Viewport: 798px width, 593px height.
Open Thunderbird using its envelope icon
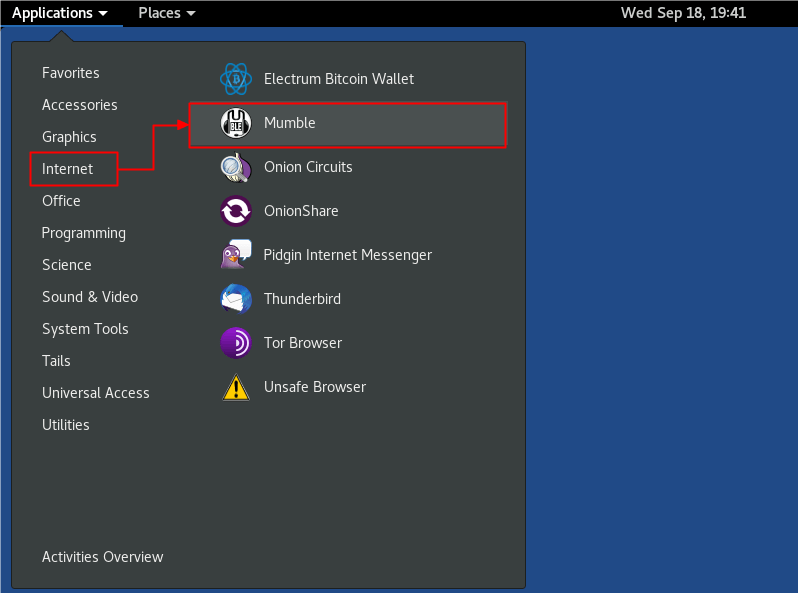tap(236, 299)
